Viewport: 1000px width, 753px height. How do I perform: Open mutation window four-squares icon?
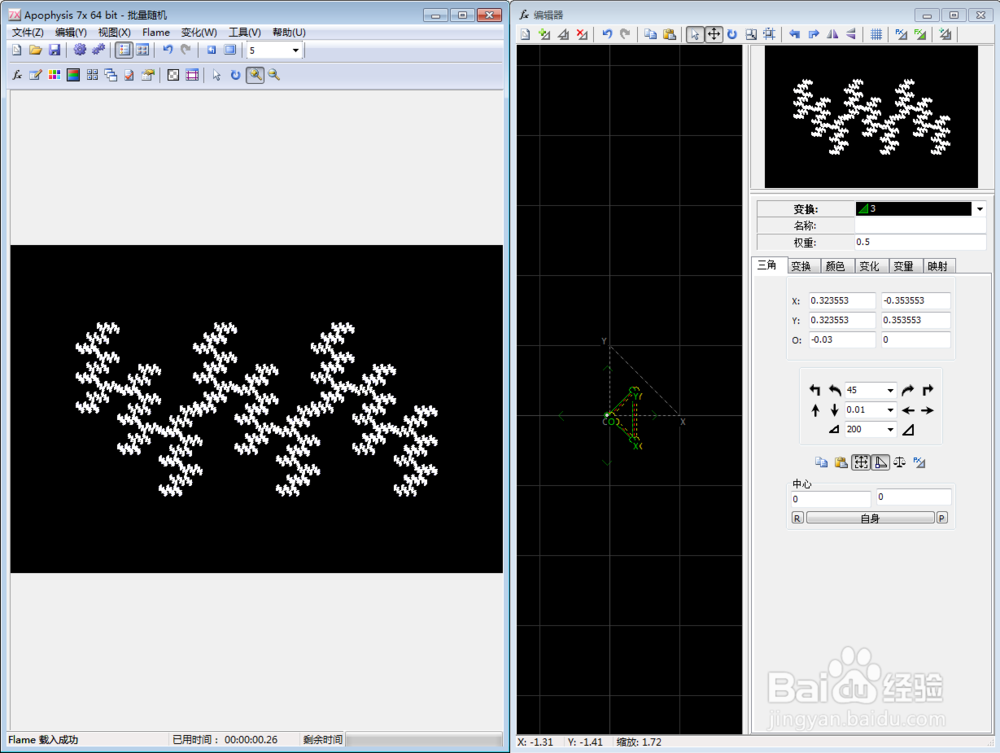click(x=92, y=75)
